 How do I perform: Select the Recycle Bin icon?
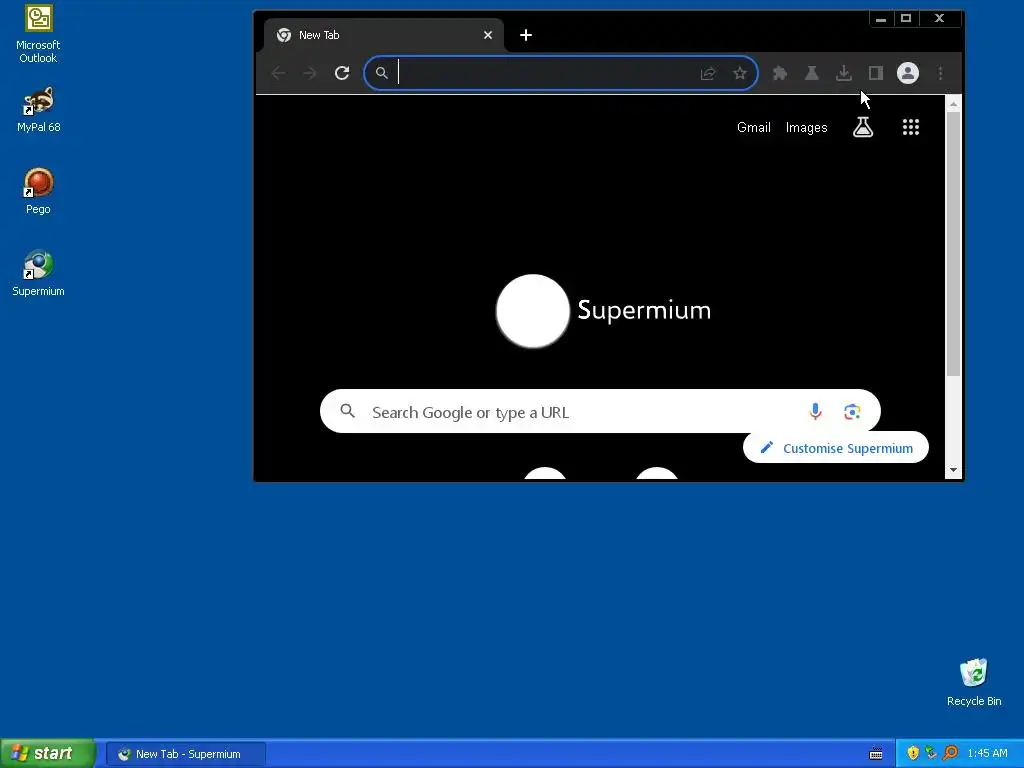(974, 682)
